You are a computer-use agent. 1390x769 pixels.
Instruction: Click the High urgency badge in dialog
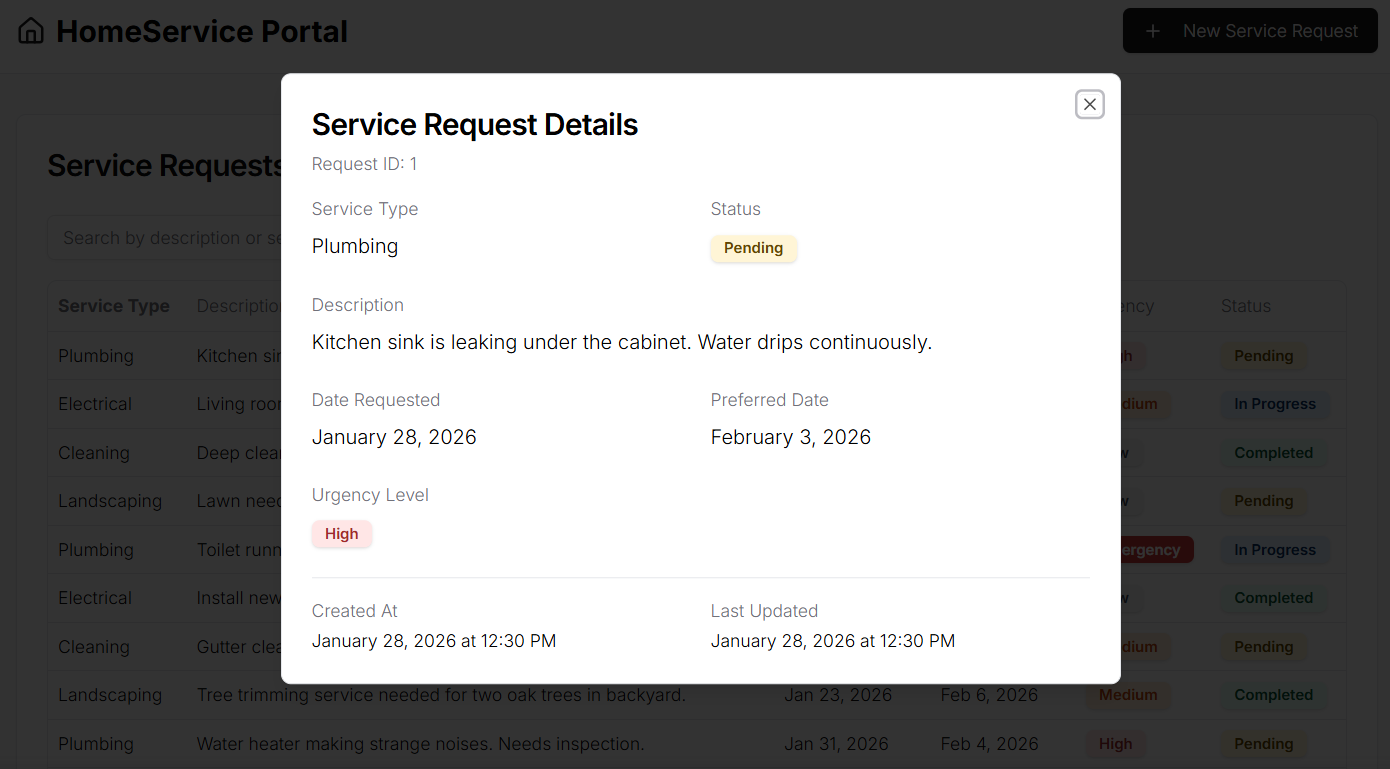tap(341, 534)
